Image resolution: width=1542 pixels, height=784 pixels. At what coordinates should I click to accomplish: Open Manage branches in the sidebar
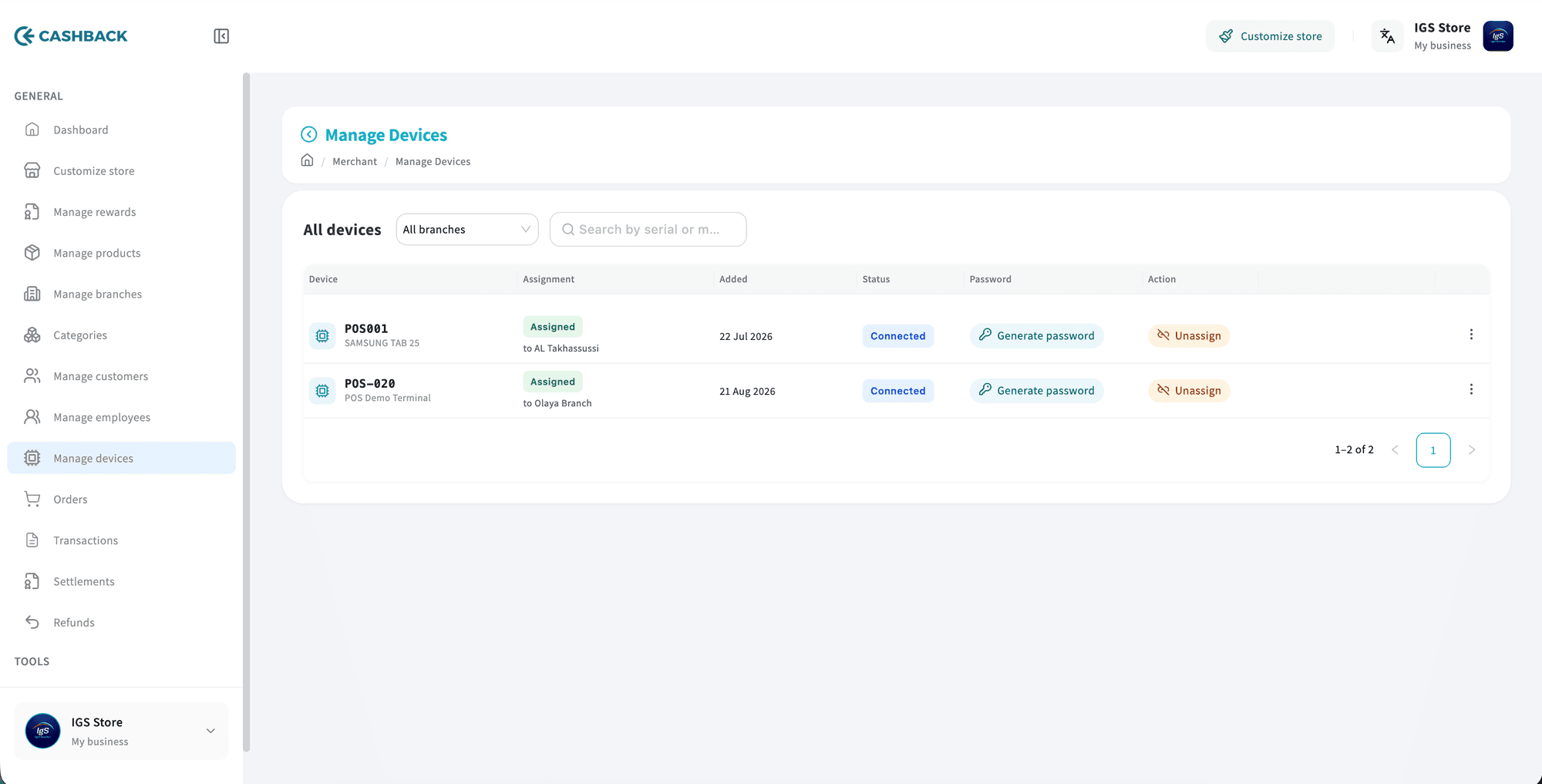point(121,294)
